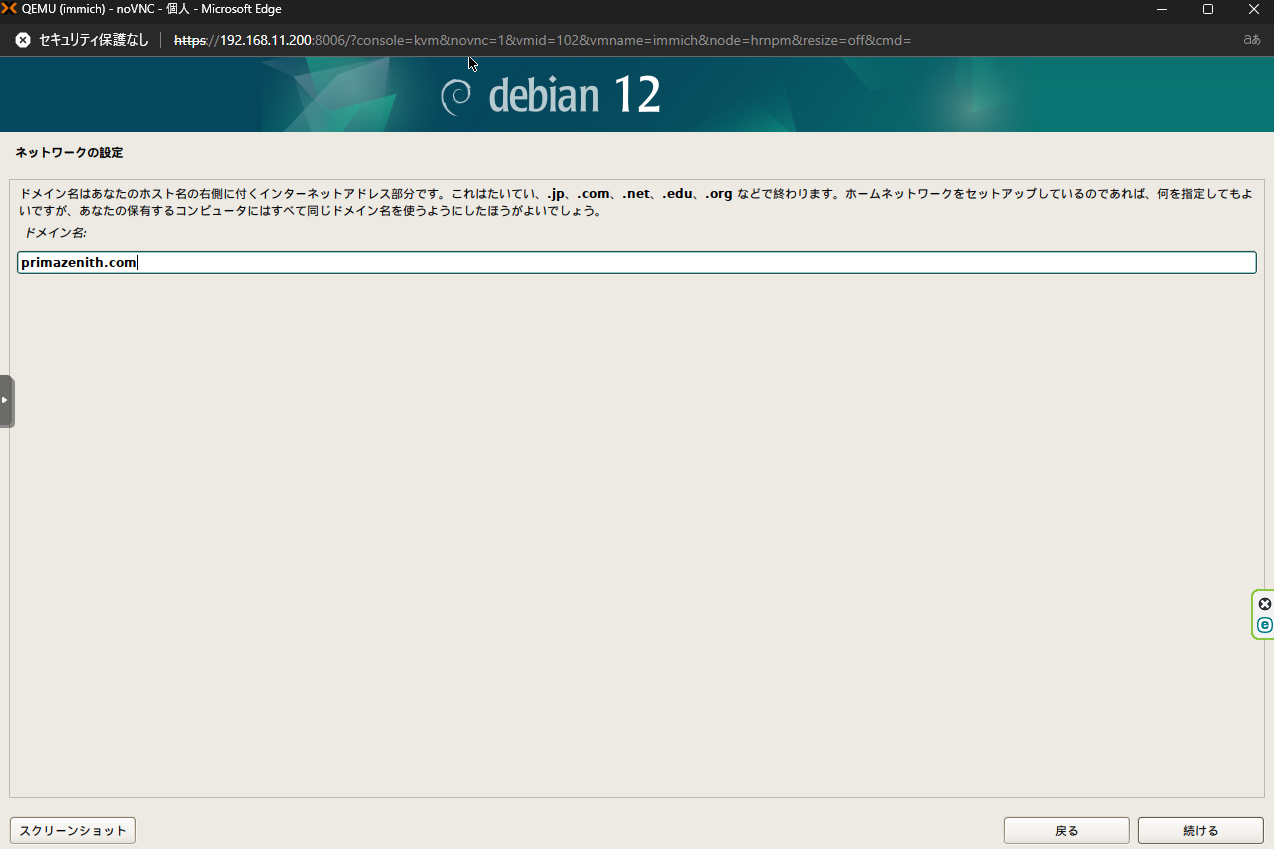Click the ネットワークの設定 heading
The height and width of the screenshot is (849, 1274).
click(x=69, y=153)
